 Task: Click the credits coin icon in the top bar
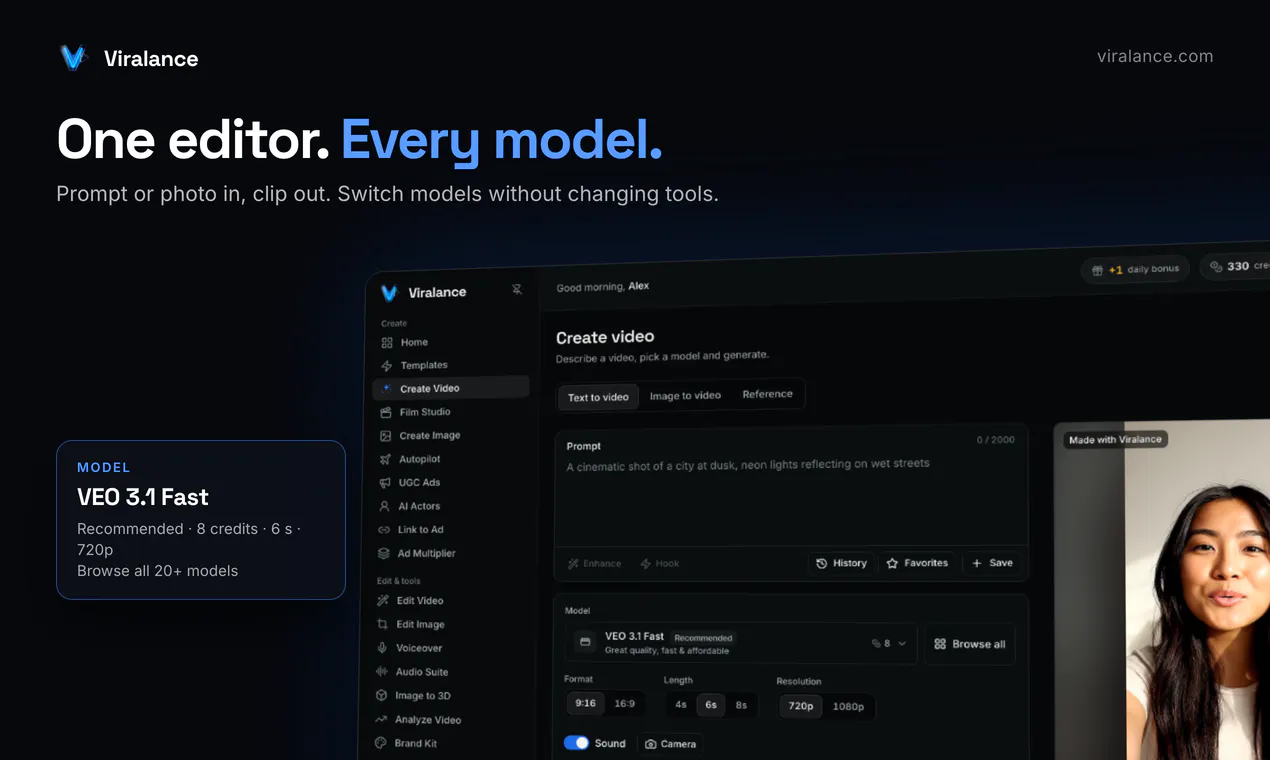(1216, 267)
